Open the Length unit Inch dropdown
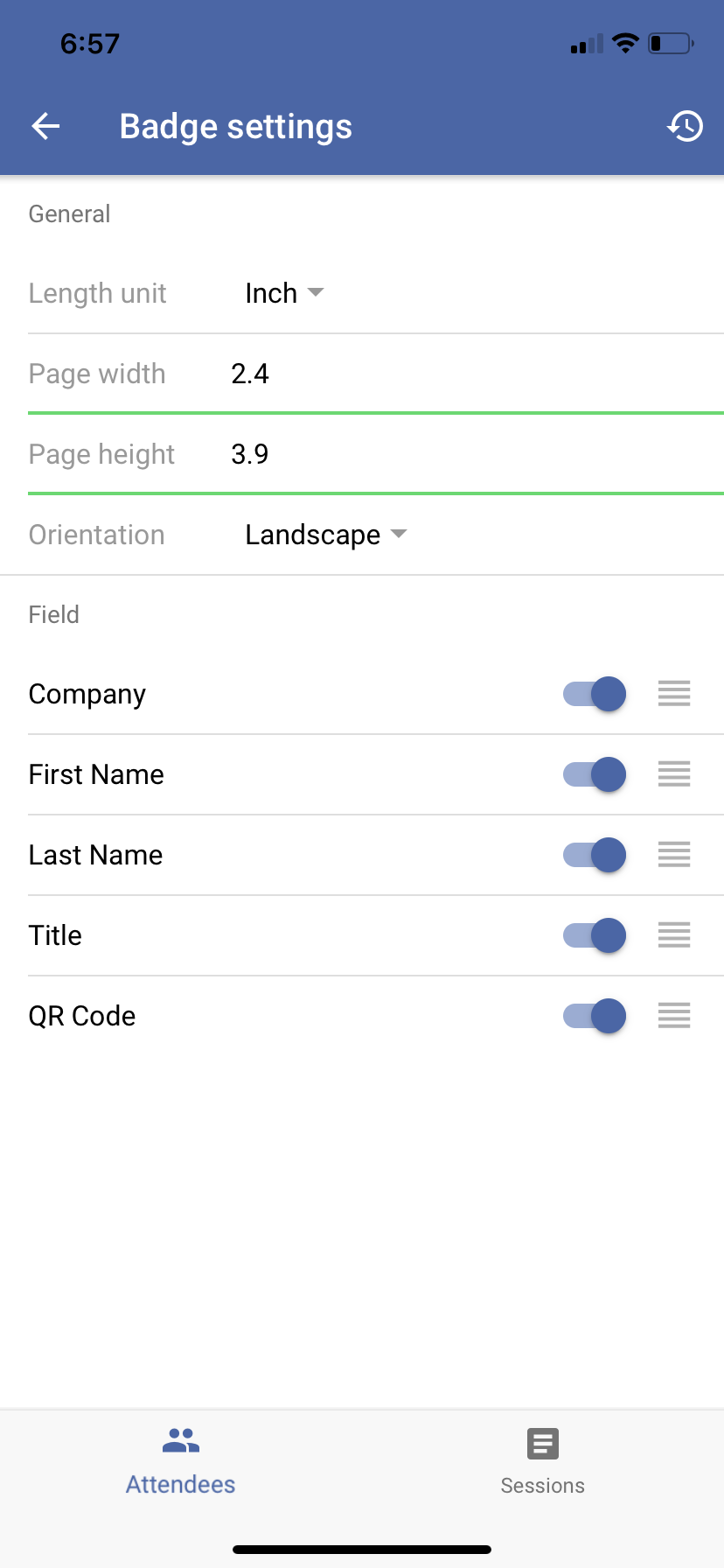The image size is (724, 1568). (x=284, y=293)
